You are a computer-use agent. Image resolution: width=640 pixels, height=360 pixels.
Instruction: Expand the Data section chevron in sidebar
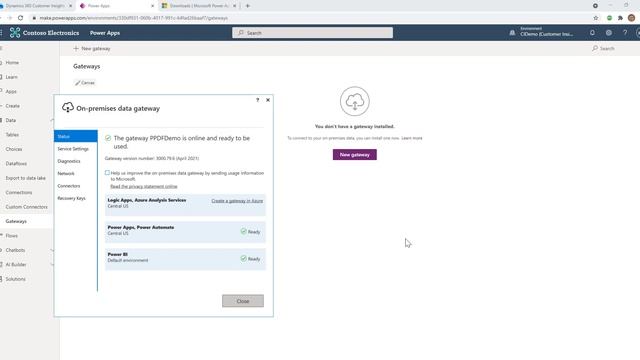coord(52,120)
